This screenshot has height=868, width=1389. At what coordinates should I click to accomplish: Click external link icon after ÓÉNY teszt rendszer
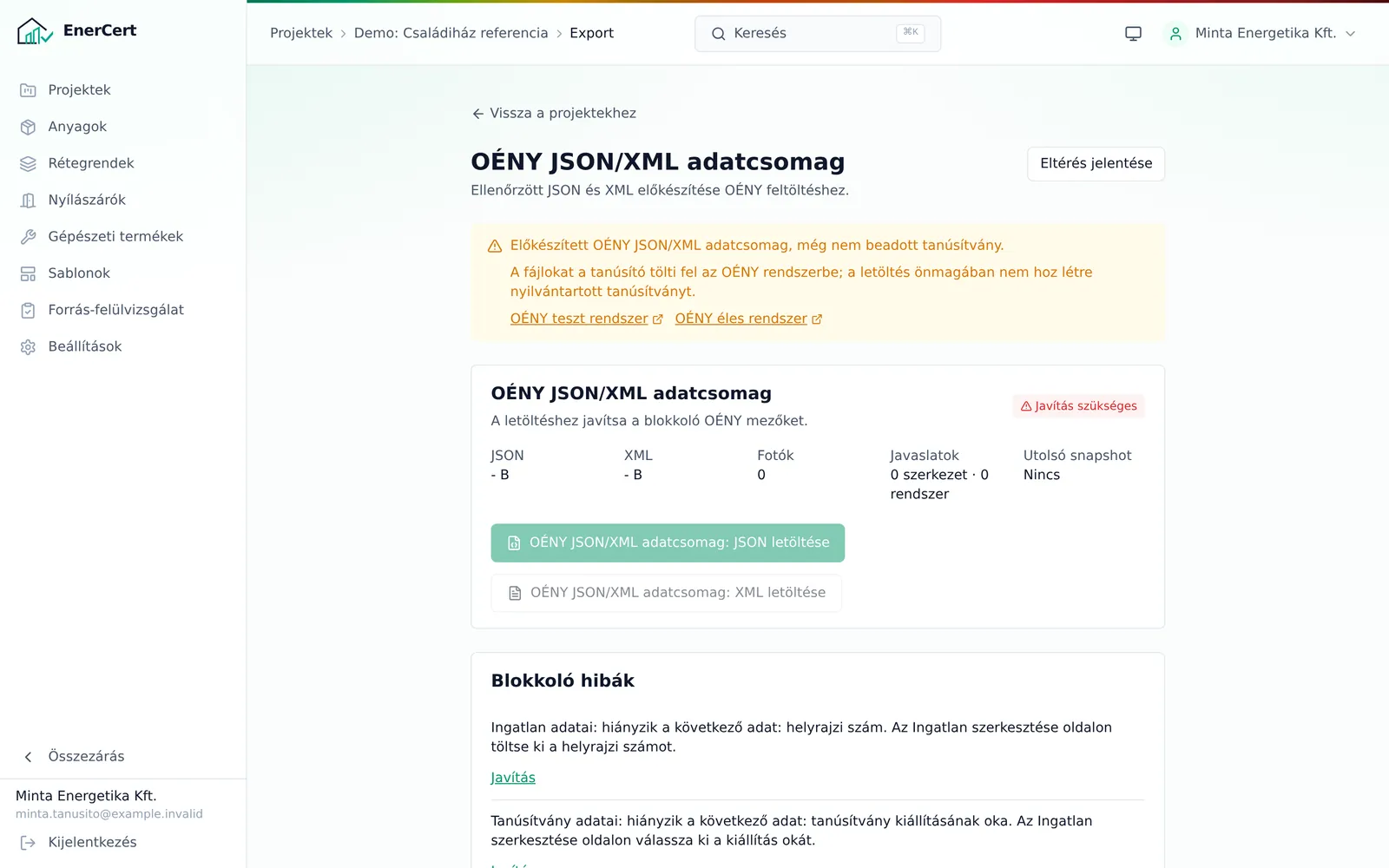click(x=657, y=319)
